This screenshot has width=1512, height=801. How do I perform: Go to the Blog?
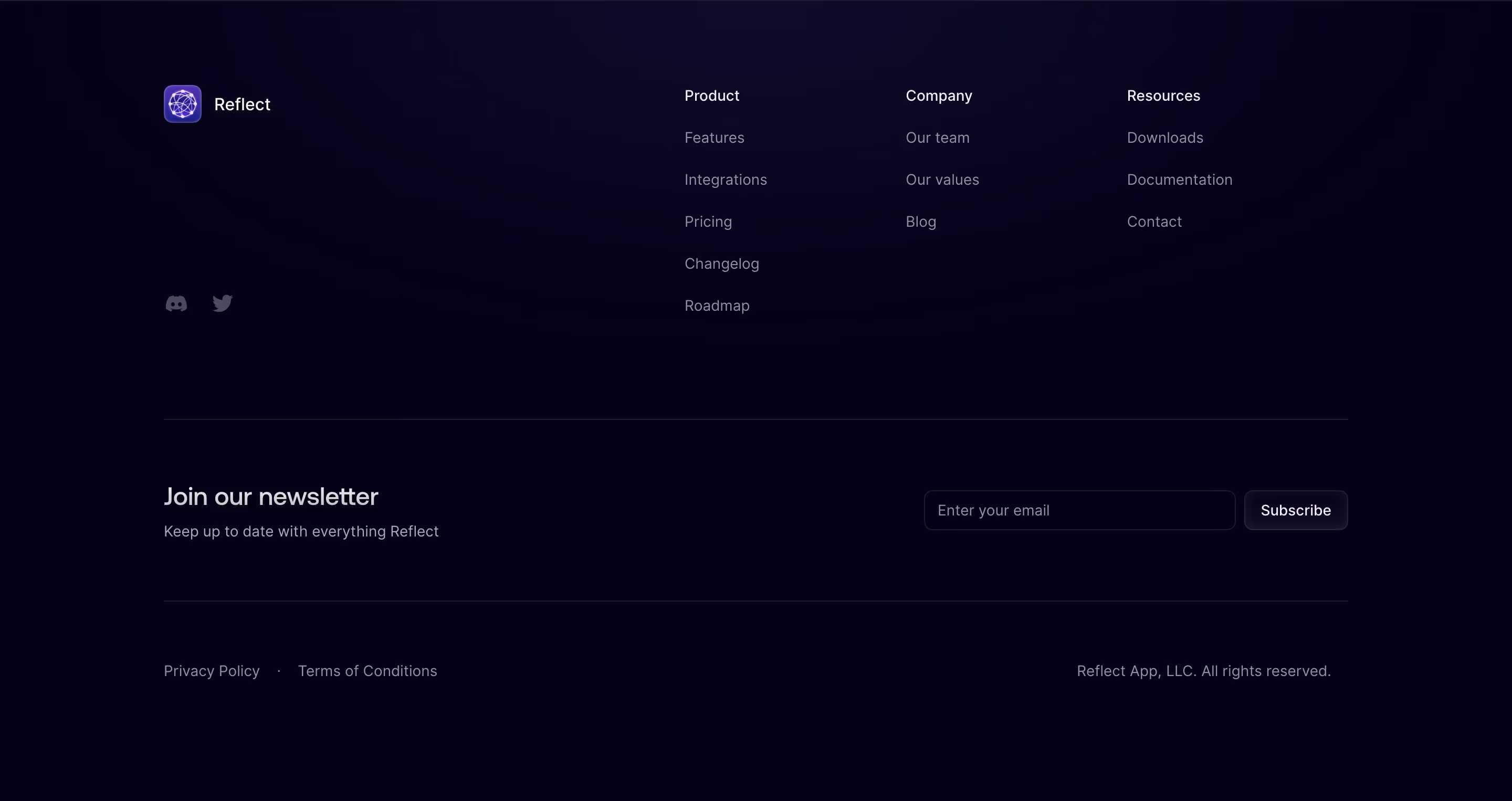click(921, 222)
